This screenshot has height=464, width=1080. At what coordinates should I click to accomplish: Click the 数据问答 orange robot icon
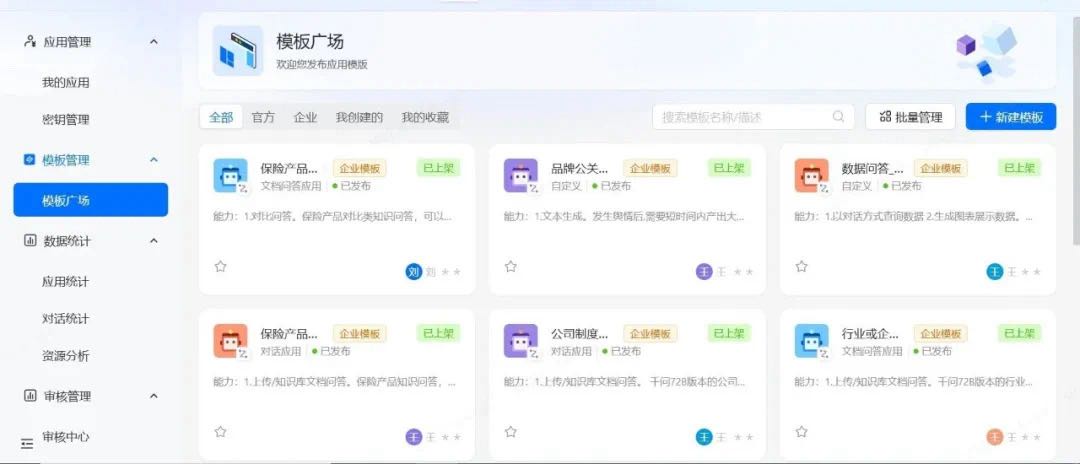(811, 176)
